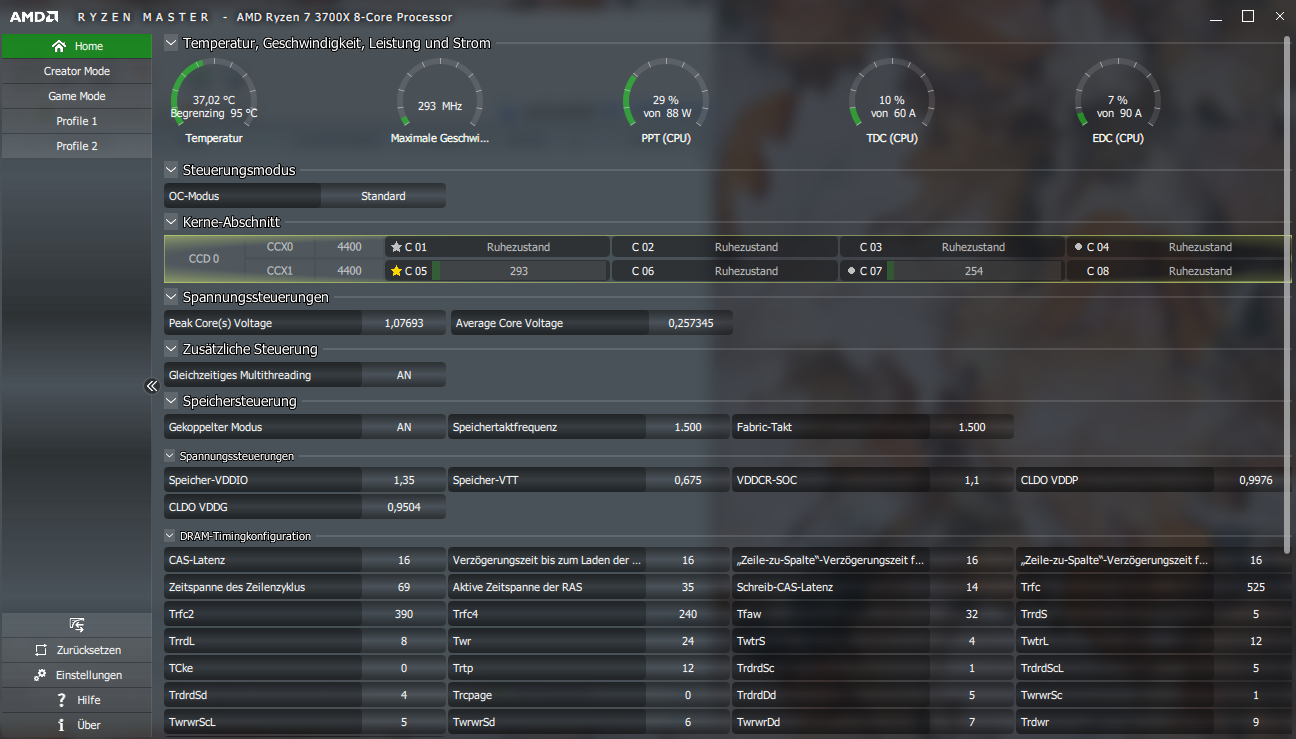
Task: Click the C 07 speed bar showing 254
Action: (x=974, y=271)
